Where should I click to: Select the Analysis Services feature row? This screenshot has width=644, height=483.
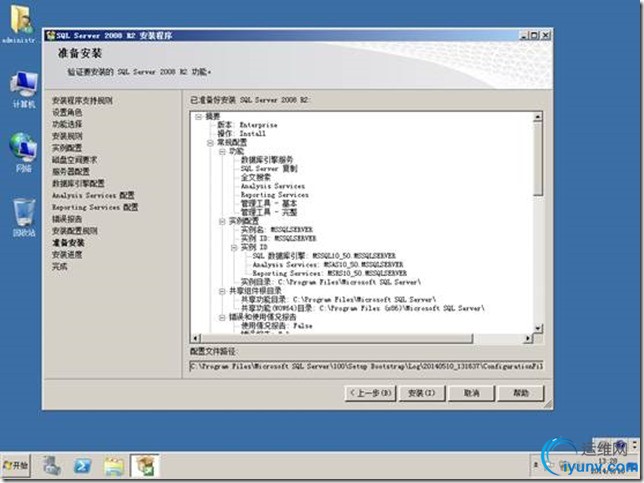click(273, 186)
